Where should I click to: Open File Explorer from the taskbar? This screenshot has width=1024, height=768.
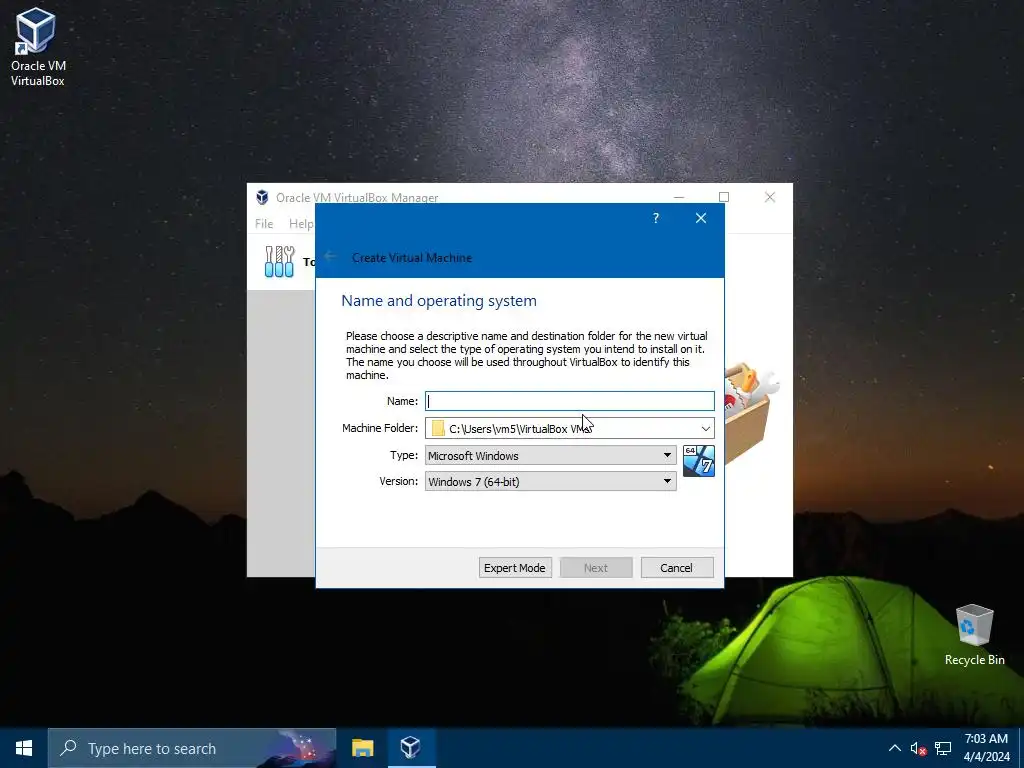coord(362,748)
